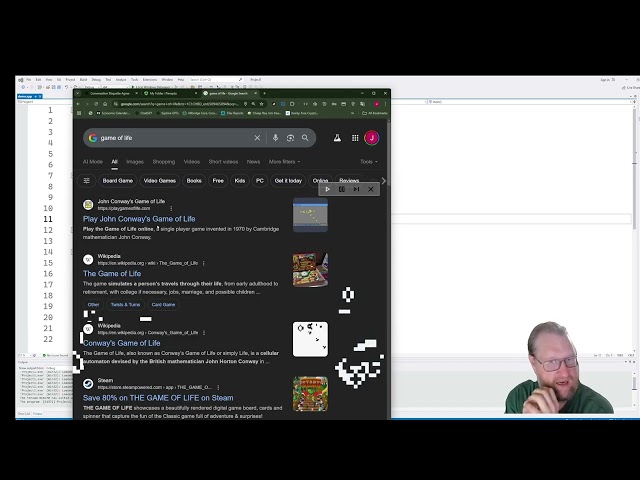Screen dimensions: 640x480
Task: Reload the page in Chrome
Action: click(96, 104)
